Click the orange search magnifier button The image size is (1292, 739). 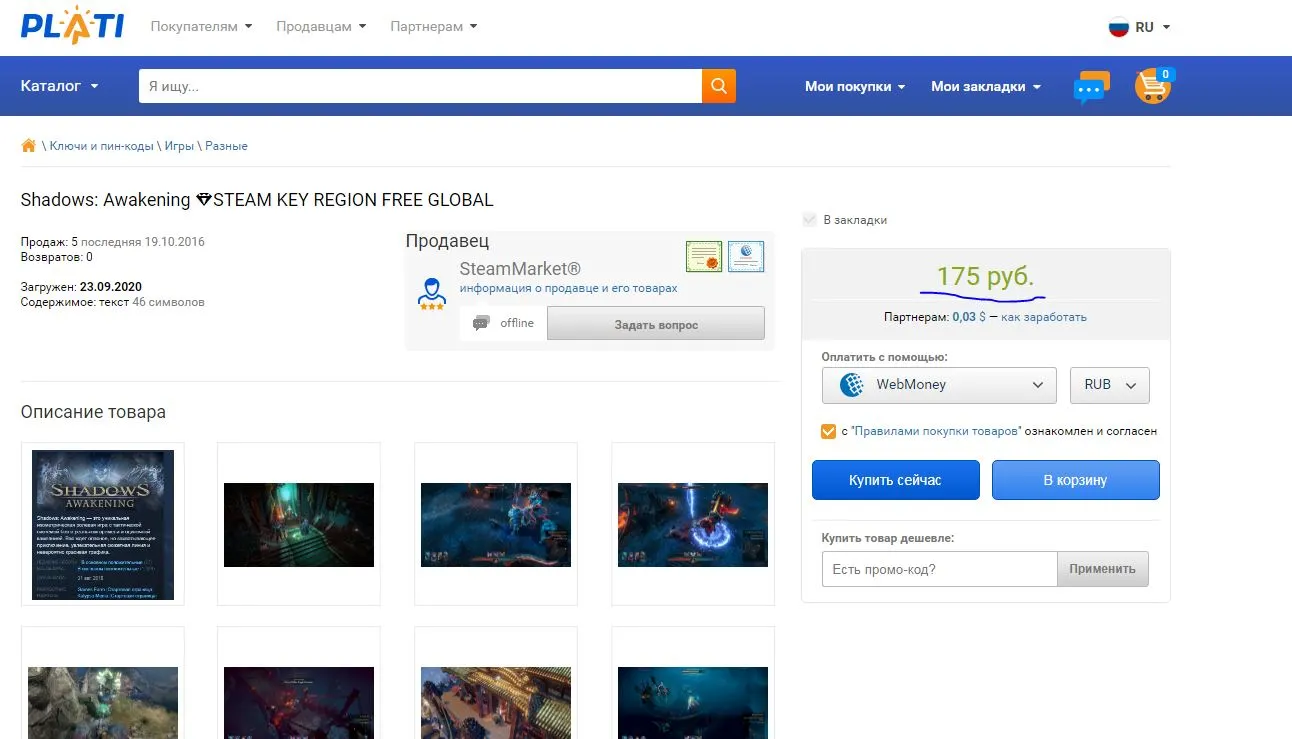[x=719, y=86]
